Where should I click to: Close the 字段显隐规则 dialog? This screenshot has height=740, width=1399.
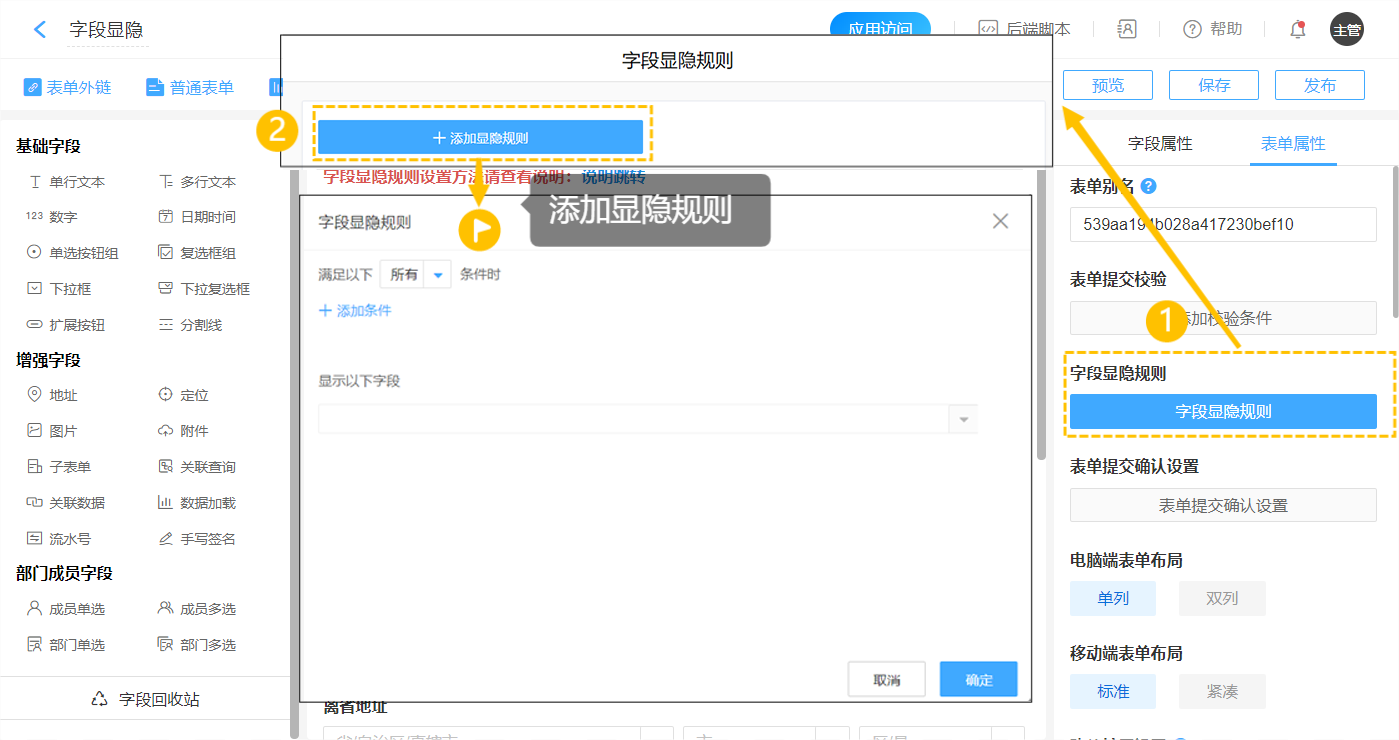1000,221
